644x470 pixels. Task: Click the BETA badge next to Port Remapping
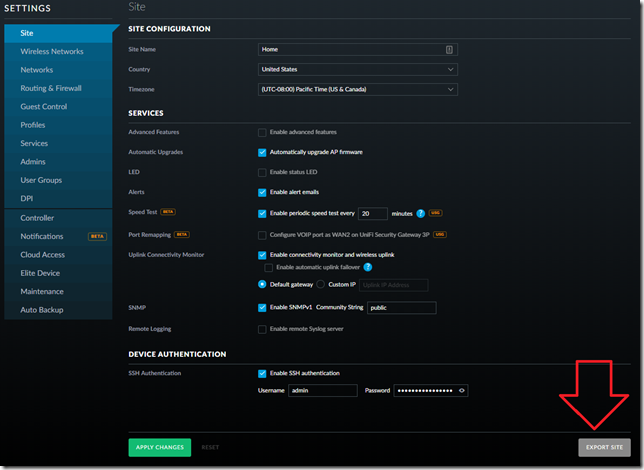tap(182, 235)
